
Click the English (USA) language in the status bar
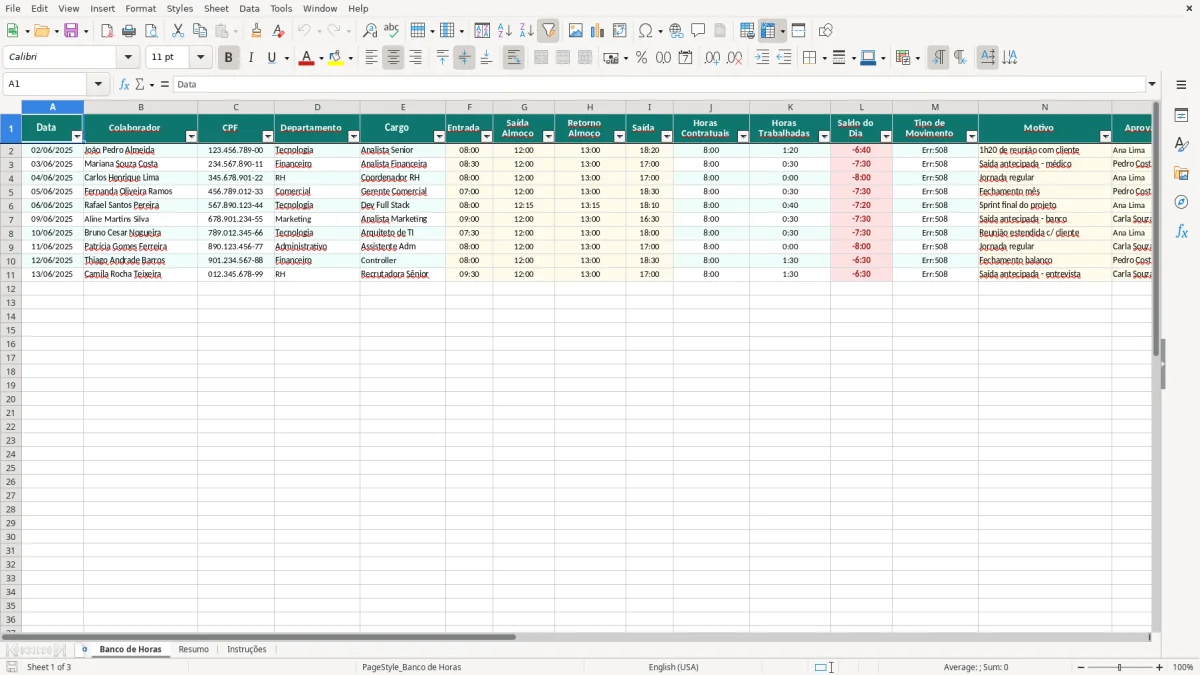click(x=673, y=667)
